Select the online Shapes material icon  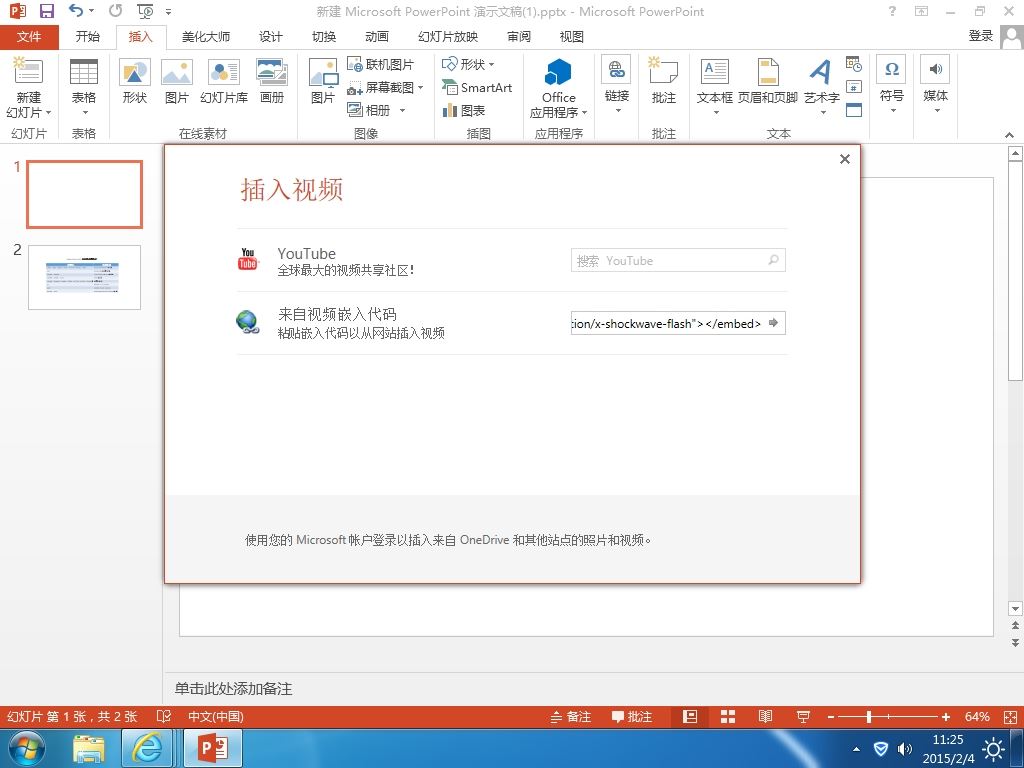pyautogui.click(x=135, y=81)
